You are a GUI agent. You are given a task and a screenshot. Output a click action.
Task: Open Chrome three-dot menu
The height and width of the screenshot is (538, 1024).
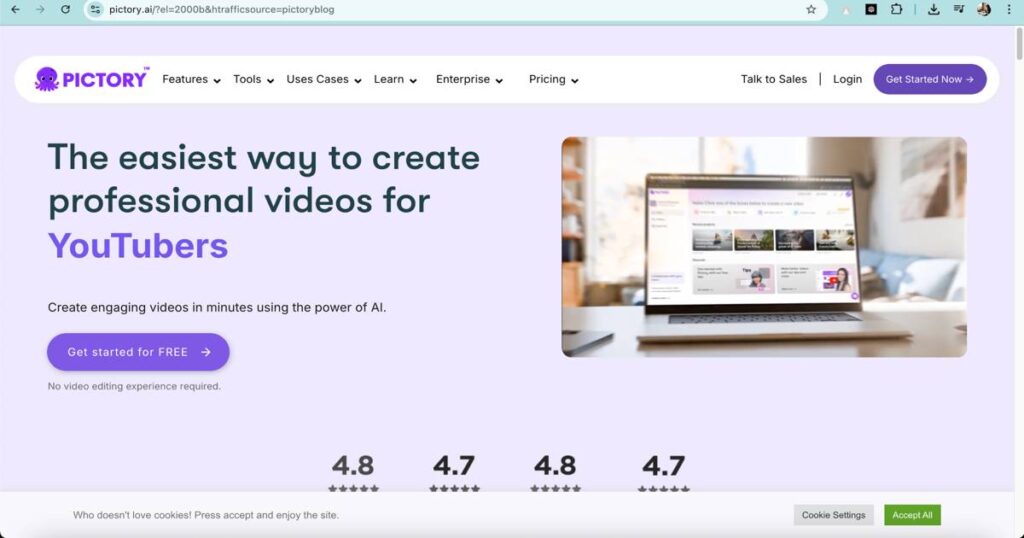point(1009,9)
